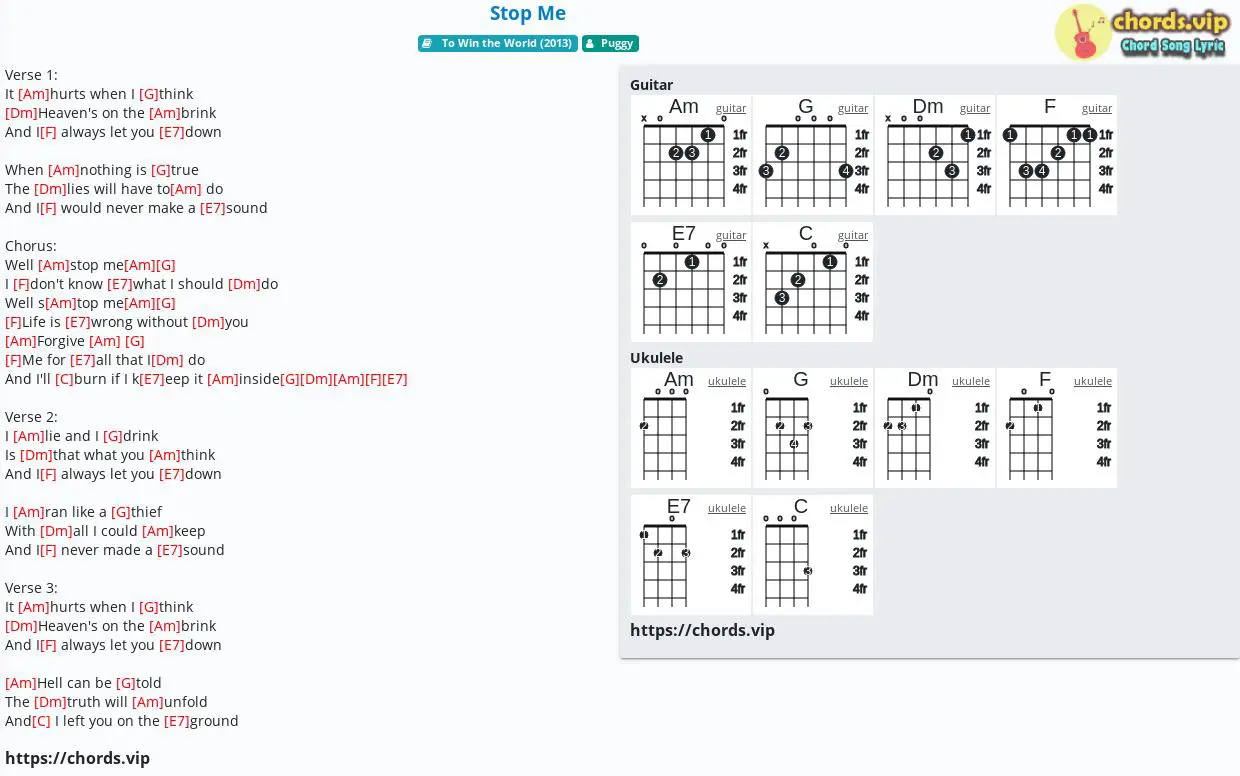This screenshot has height=776, width=1240.
Task: Click the book icon in album tag
Action: click(427, 44)
